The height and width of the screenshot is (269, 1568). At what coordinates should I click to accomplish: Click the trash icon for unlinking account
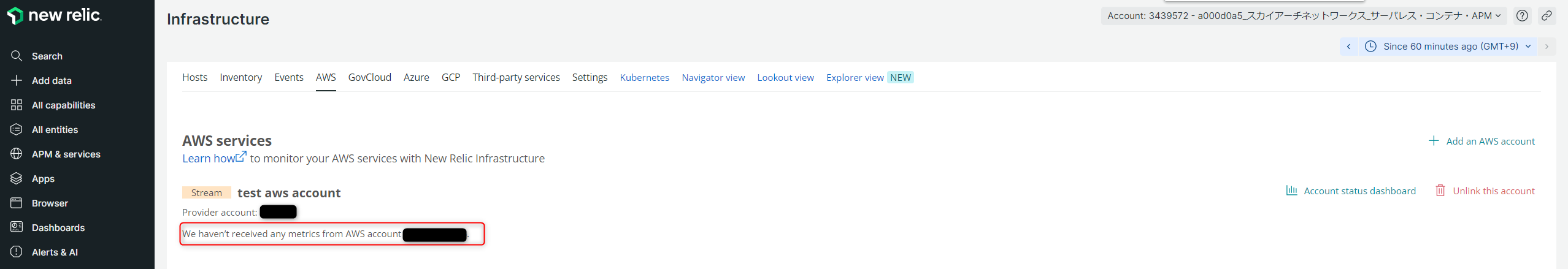tap(1440, 191)
